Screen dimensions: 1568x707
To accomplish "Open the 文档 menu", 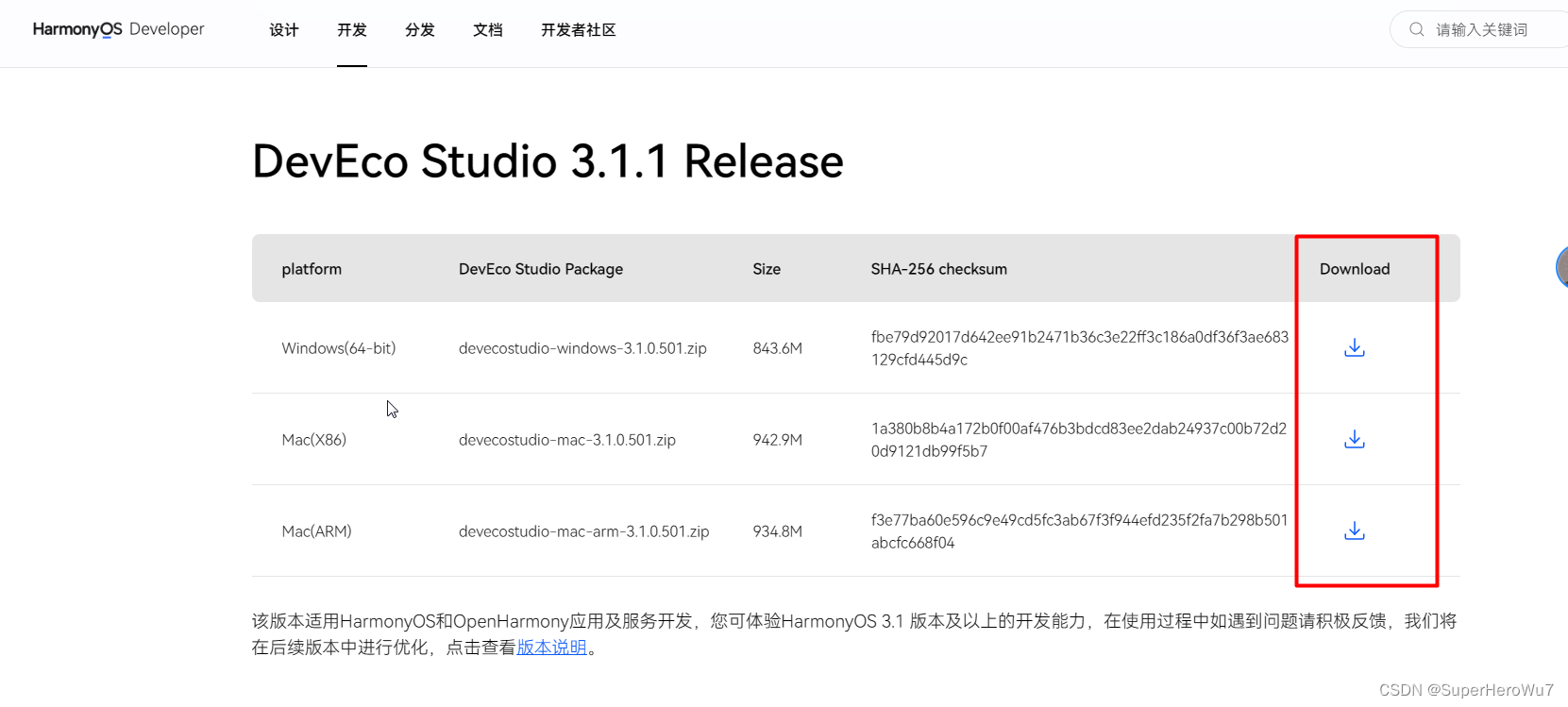I will coord(488,30).
